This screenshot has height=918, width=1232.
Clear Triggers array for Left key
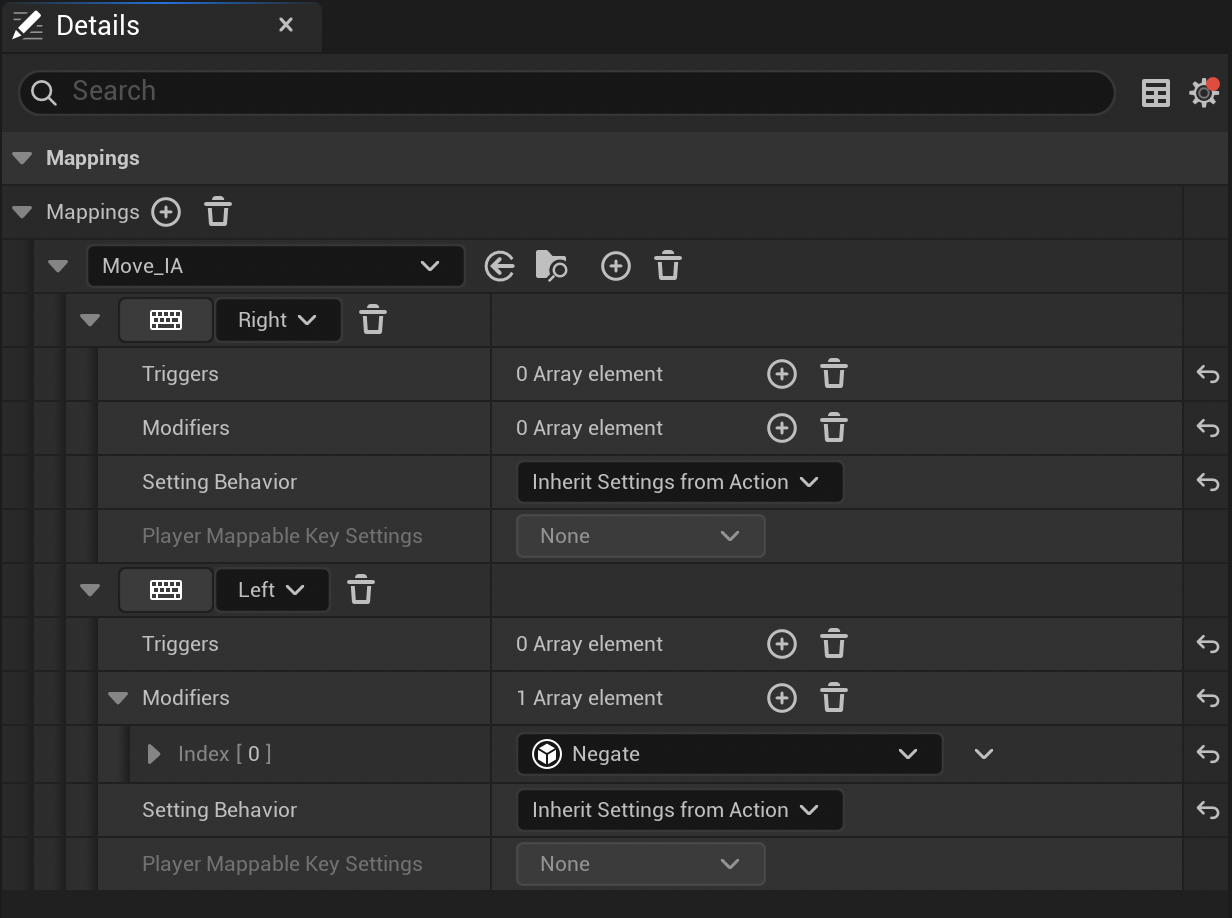[834, 644]
